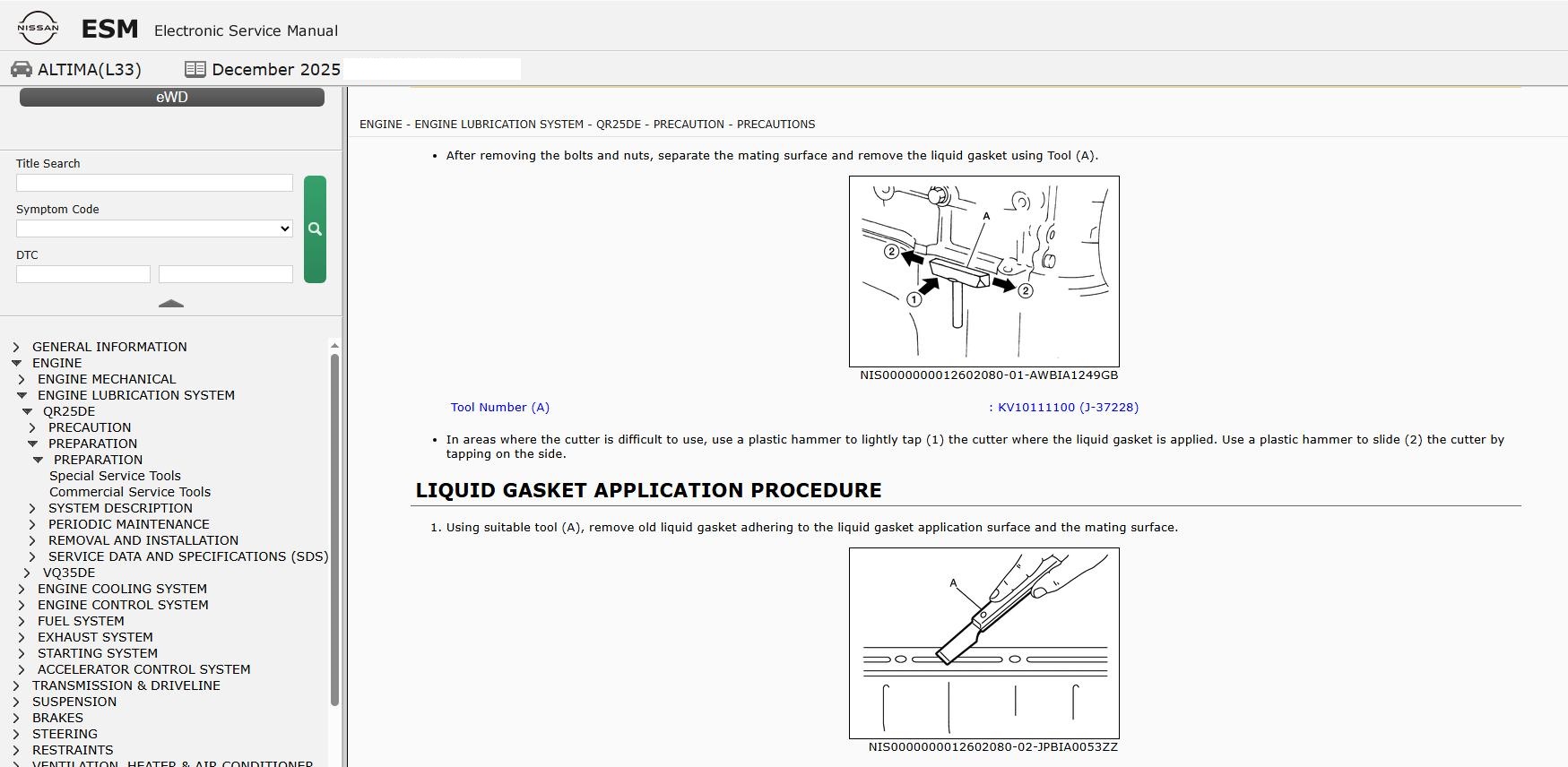Focus the Title Search input field
The image size is (1568, 767).
coord(154,183)
